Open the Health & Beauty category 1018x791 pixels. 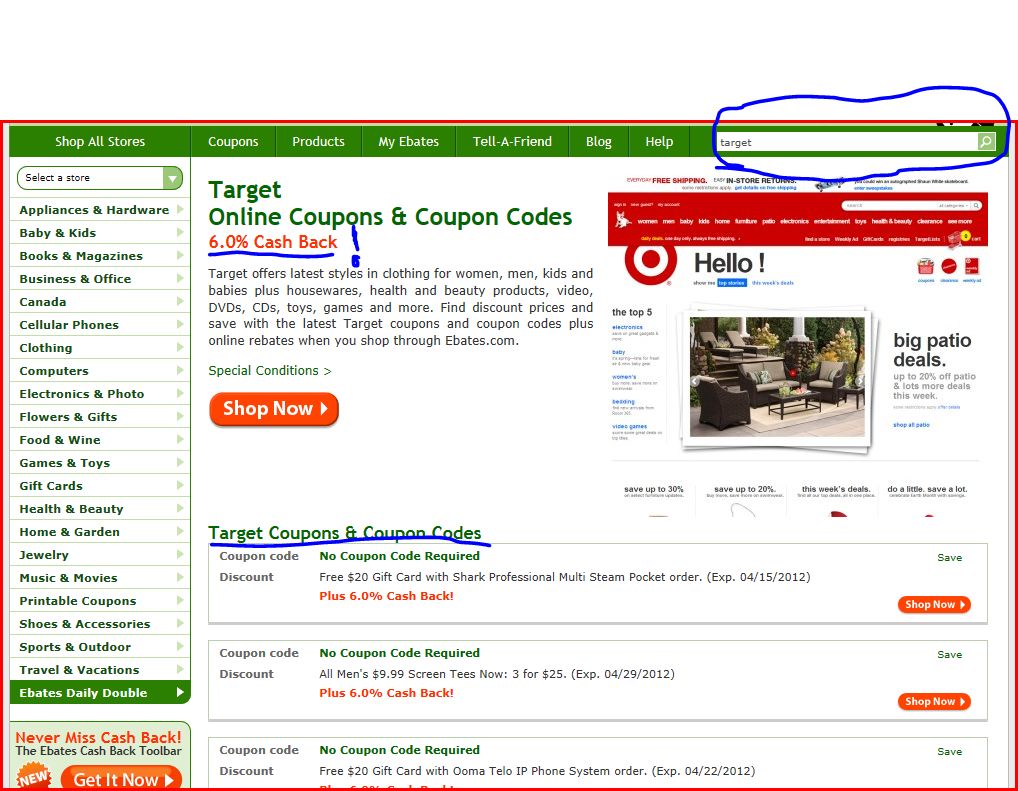point(100,508)
